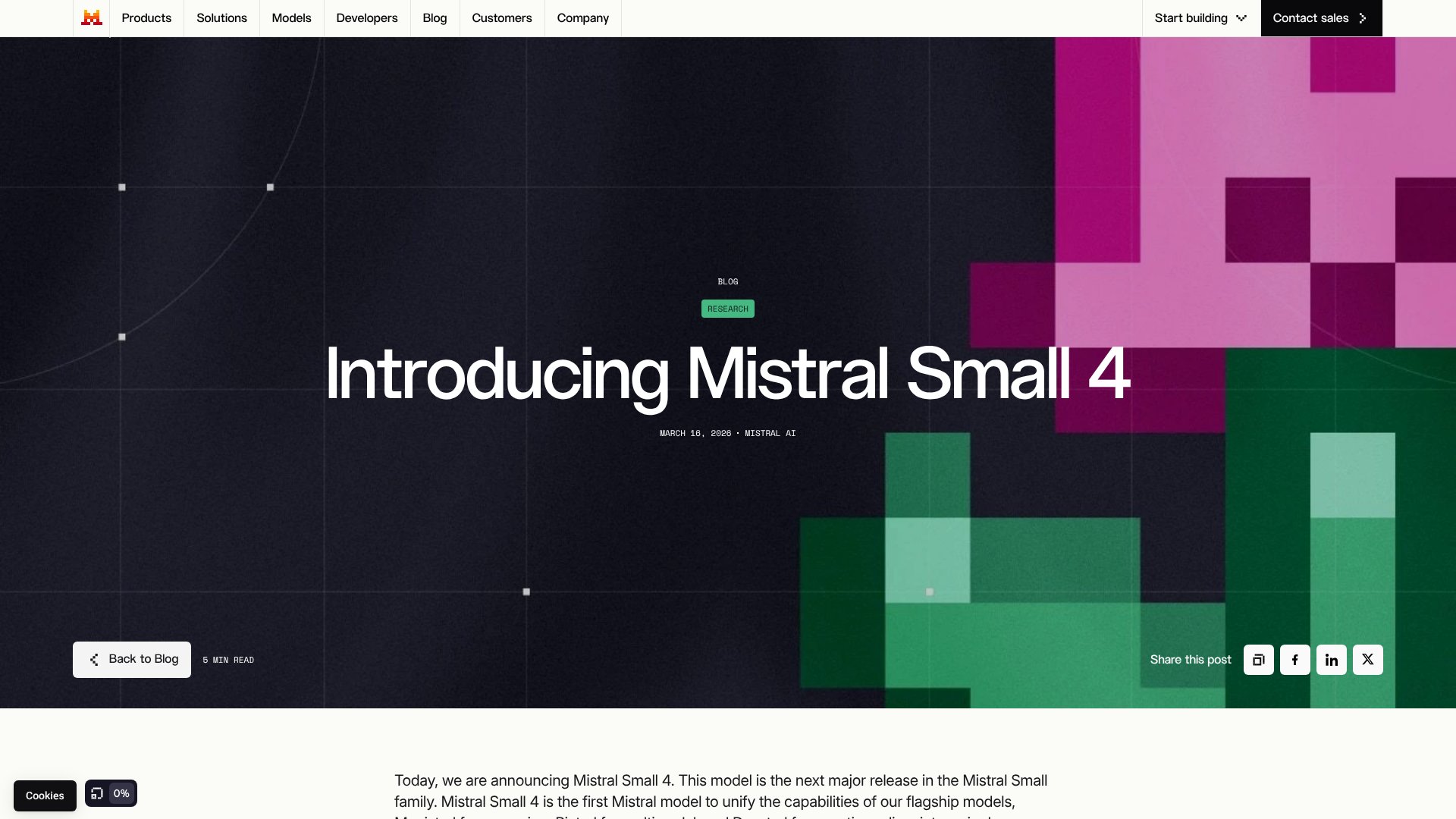The height and width of the screenshot is (819, 1456).
Task: Share this post on Facebook
Action: pyautogui.click(x=1295, y=660)
